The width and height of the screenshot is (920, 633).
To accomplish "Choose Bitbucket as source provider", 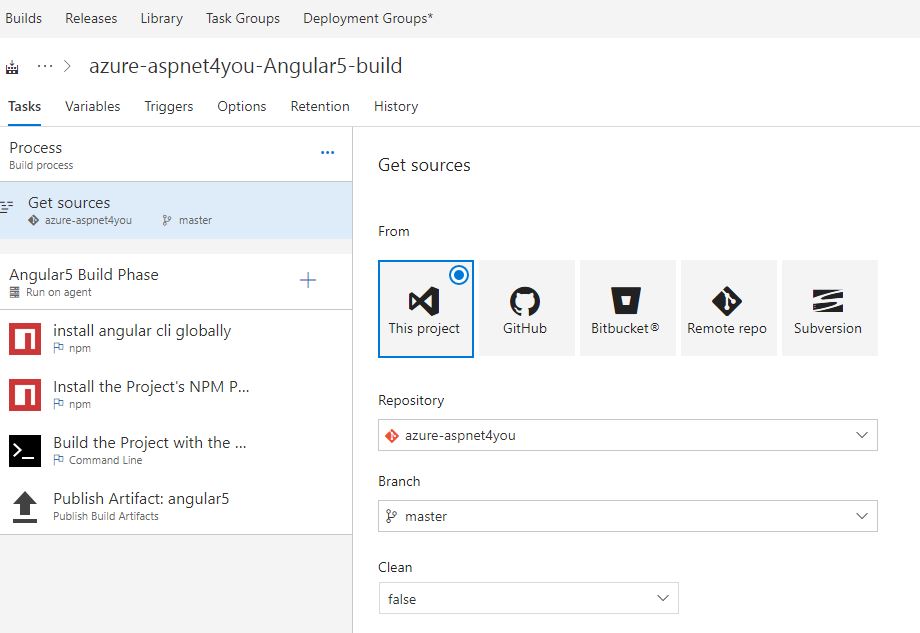I will (627, 308).
